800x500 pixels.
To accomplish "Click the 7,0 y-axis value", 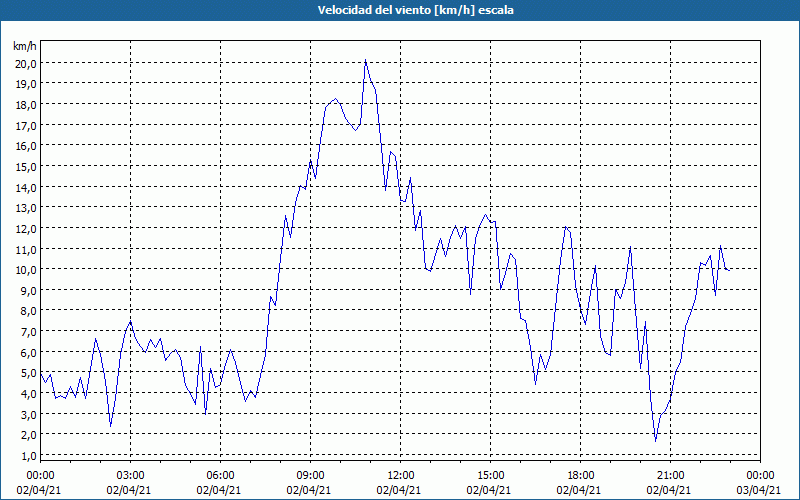I will pyautogui.click(x=28, y=332).
